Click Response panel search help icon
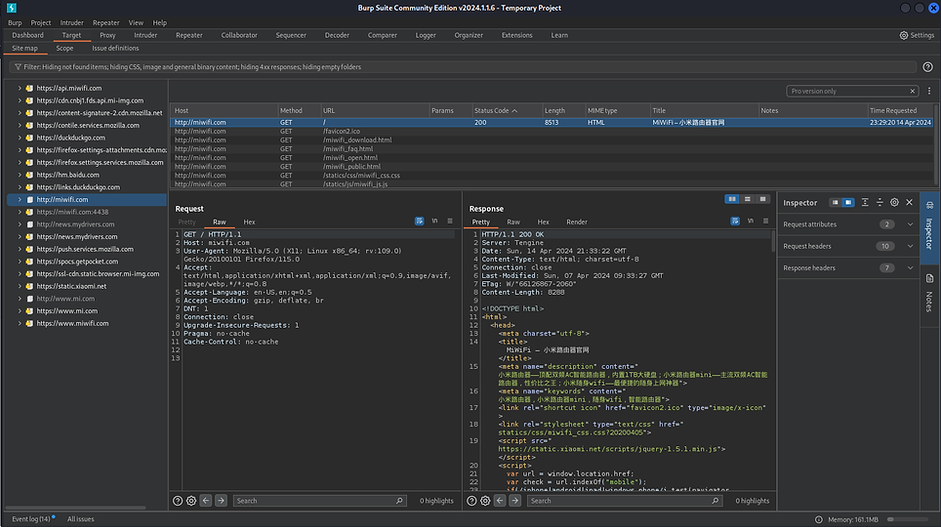The height and width of the screenshot is (527, 941). click(x=472, y=501)
